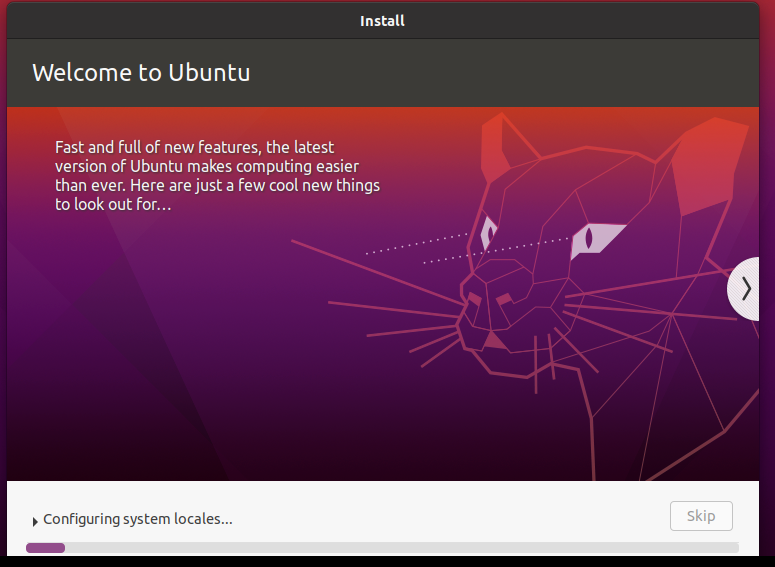Click the Install window title bar

click(x=383, y=21)
